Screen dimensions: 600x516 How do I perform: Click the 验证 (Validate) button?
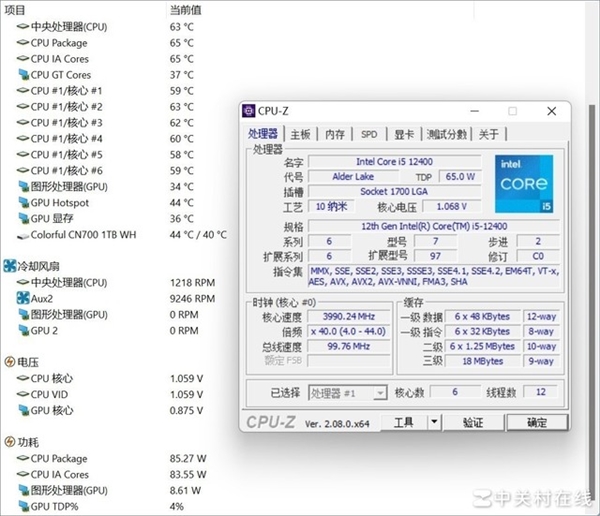(x=473, y=423)
